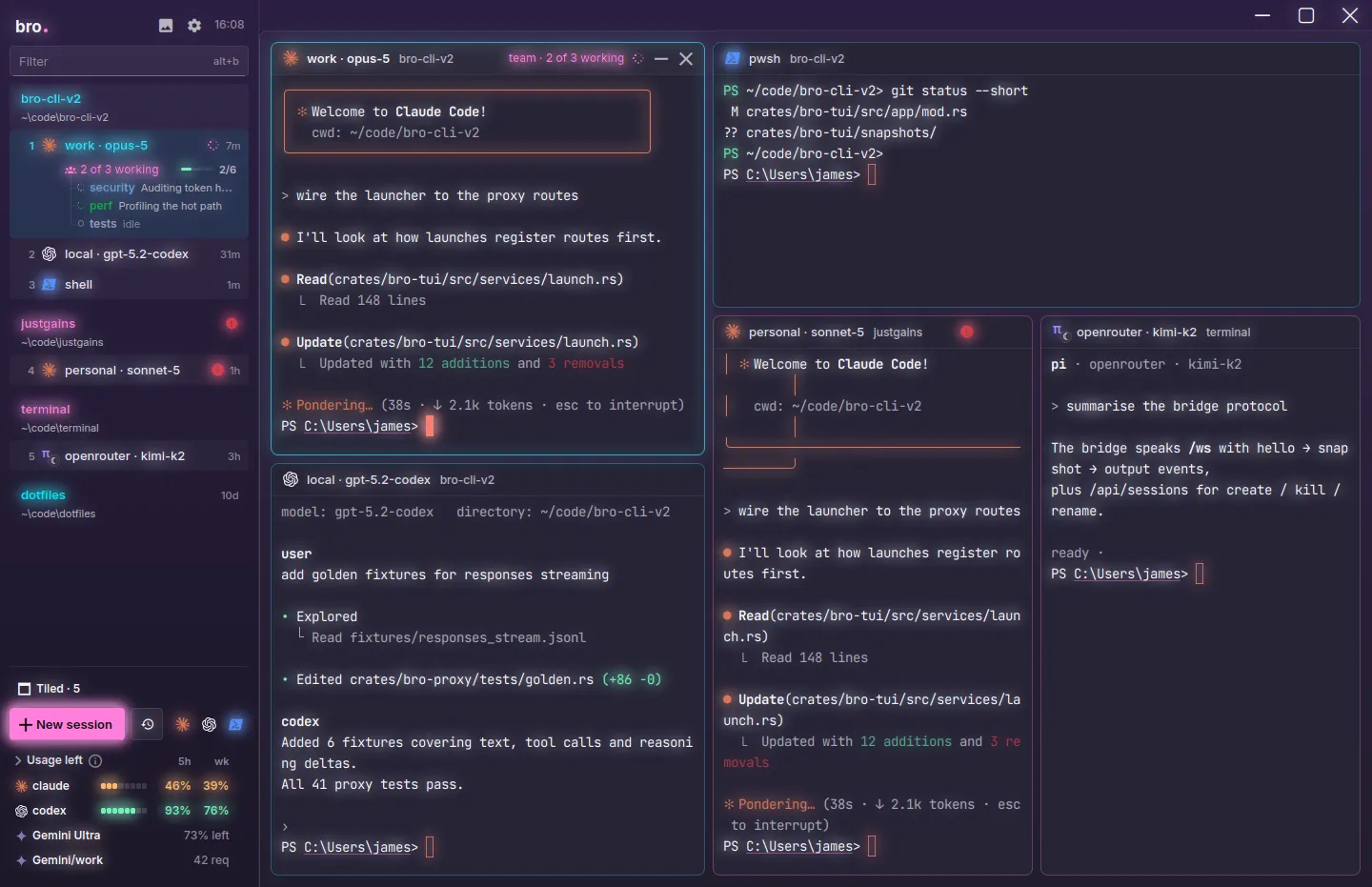Click the info icon beside Usage left
Viewport: 1372px width, 887px height.
(95, 761)
